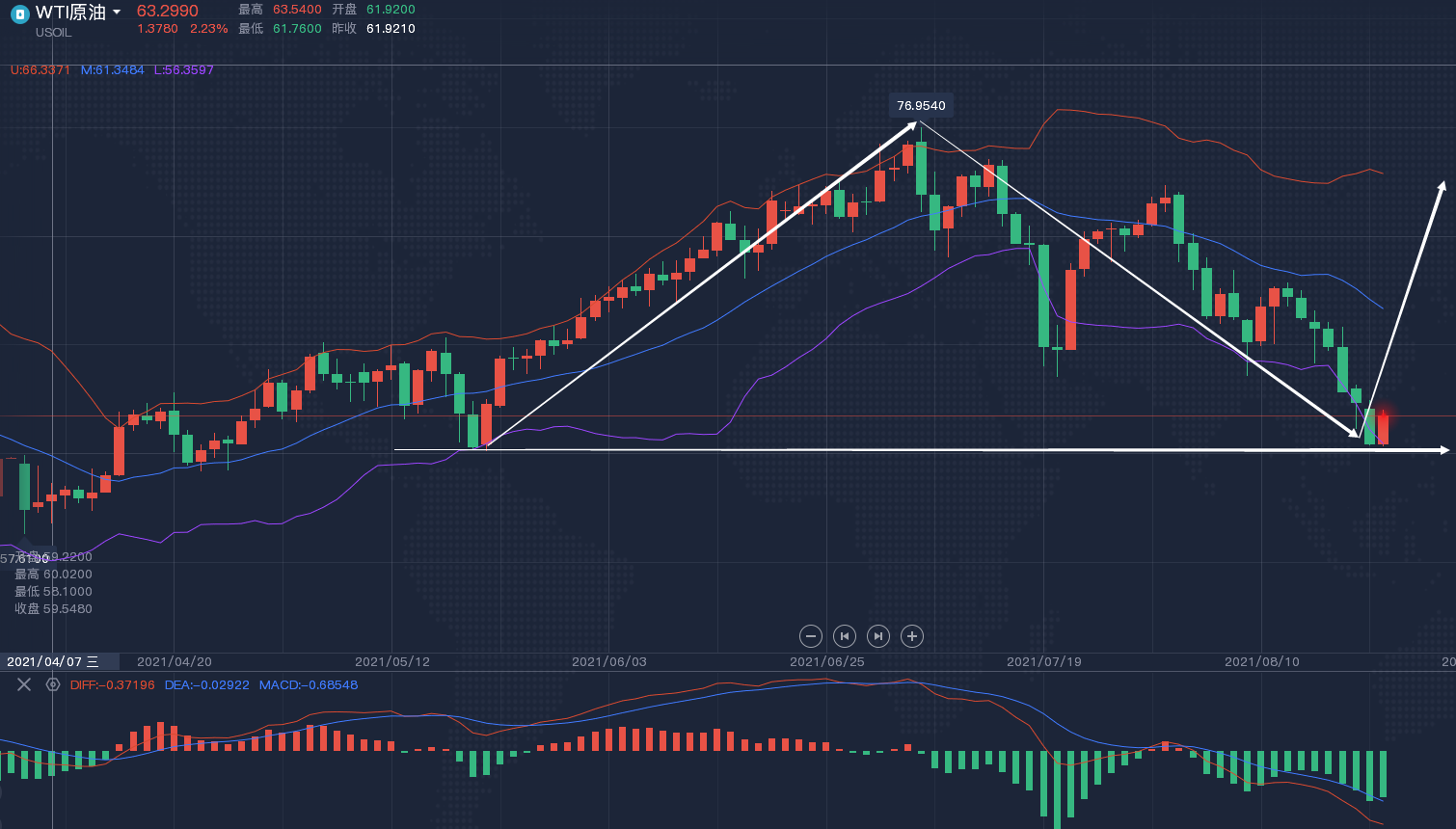Click the USOIL ticker code
This screenshot has height=829, width=1456.
(x=54, y=33)
